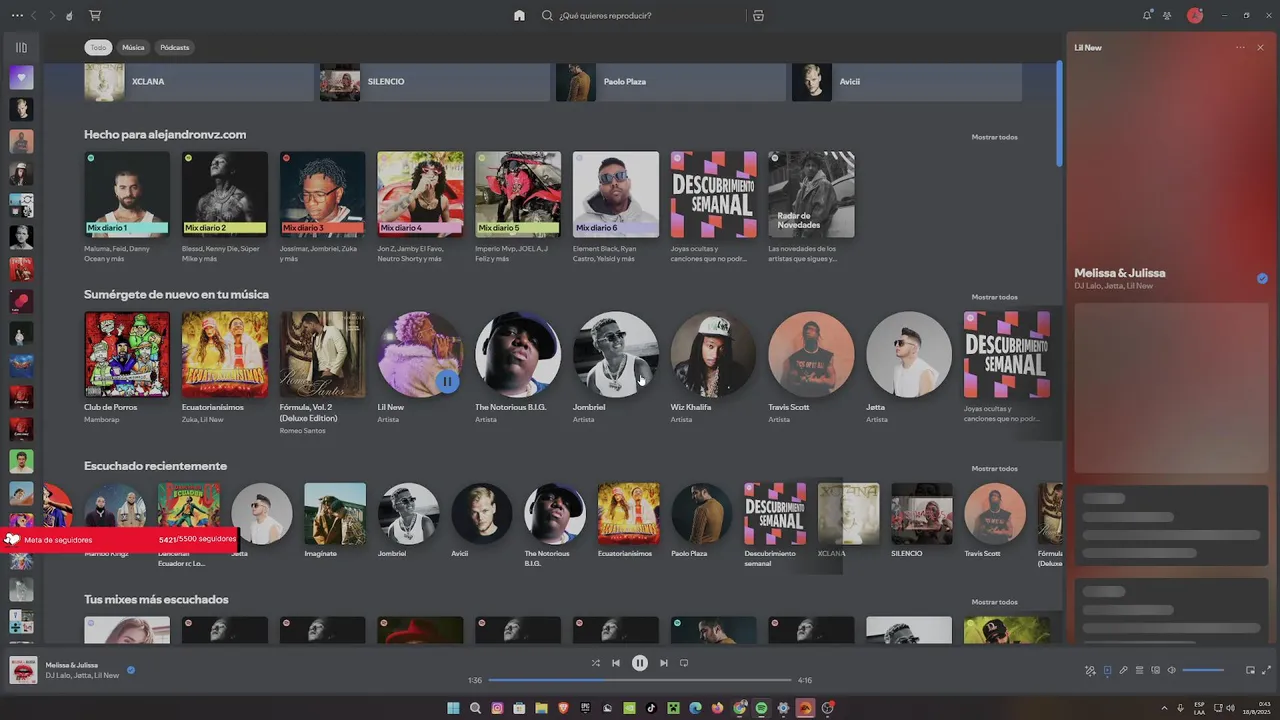Open the Browse icon beside search
Screen dimensions: 1280x720
758,15
